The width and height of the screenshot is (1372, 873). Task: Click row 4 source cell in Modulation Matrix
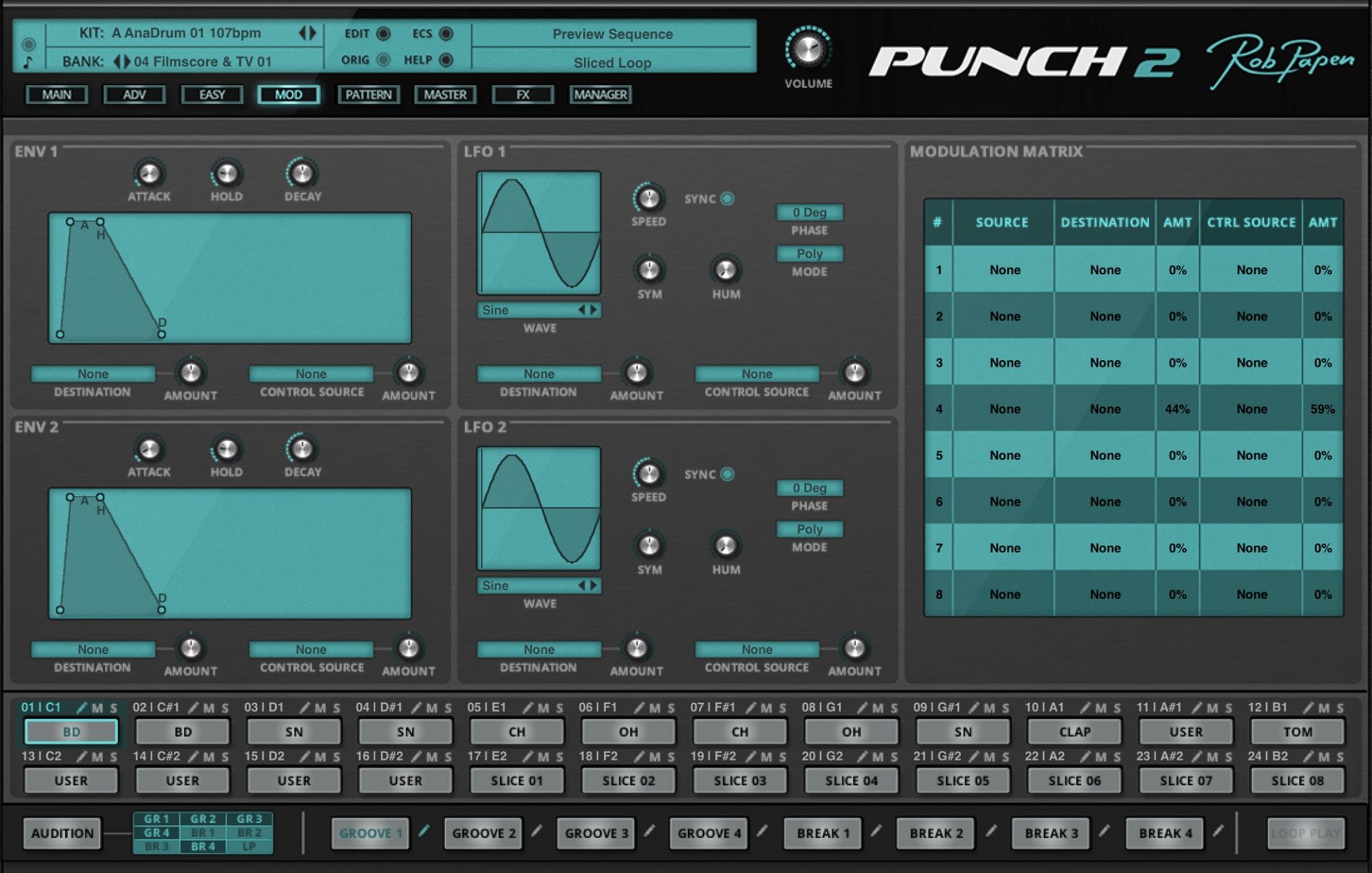pos(1004,409)
